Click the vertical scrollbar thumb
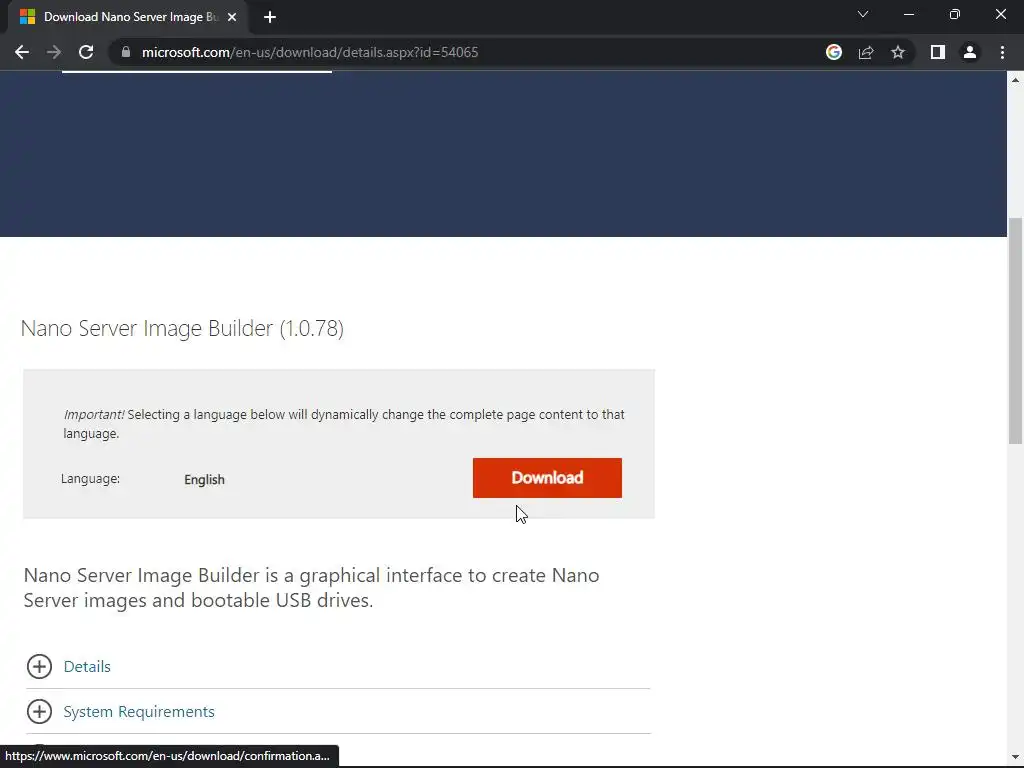1024x768 pixels. point(1015,330)
